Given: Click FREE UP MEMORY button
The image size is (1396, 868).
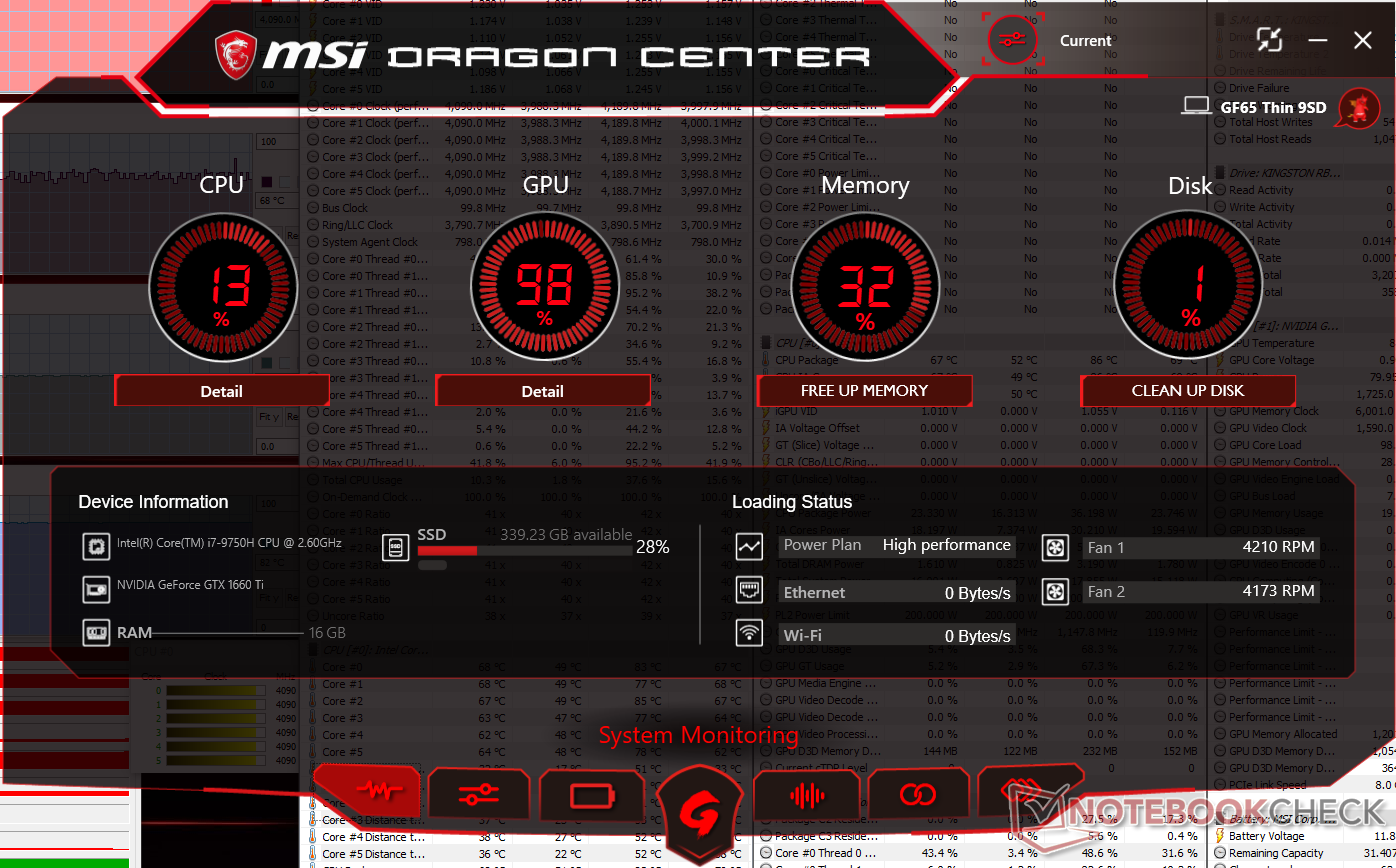Looking at the screenshot, I should coord(864,390).
